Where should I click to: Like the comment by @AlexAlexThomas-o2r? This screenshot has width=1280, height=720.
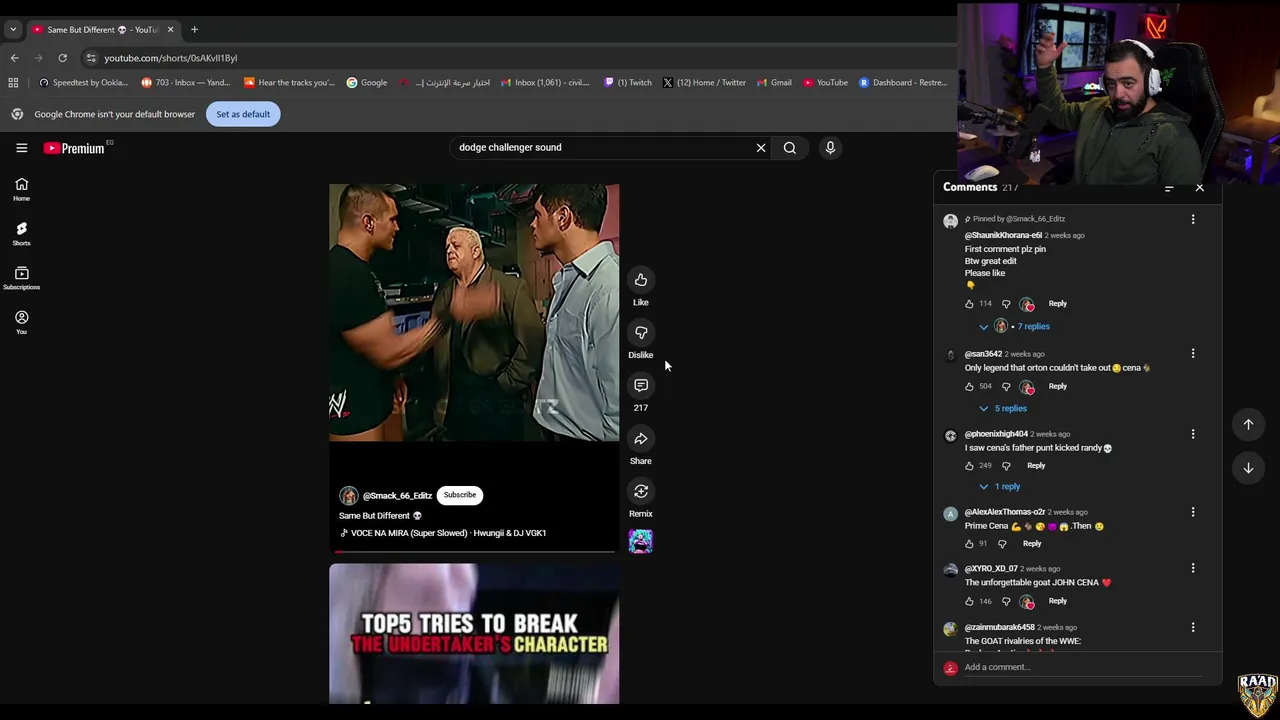[x=969, y=544]
